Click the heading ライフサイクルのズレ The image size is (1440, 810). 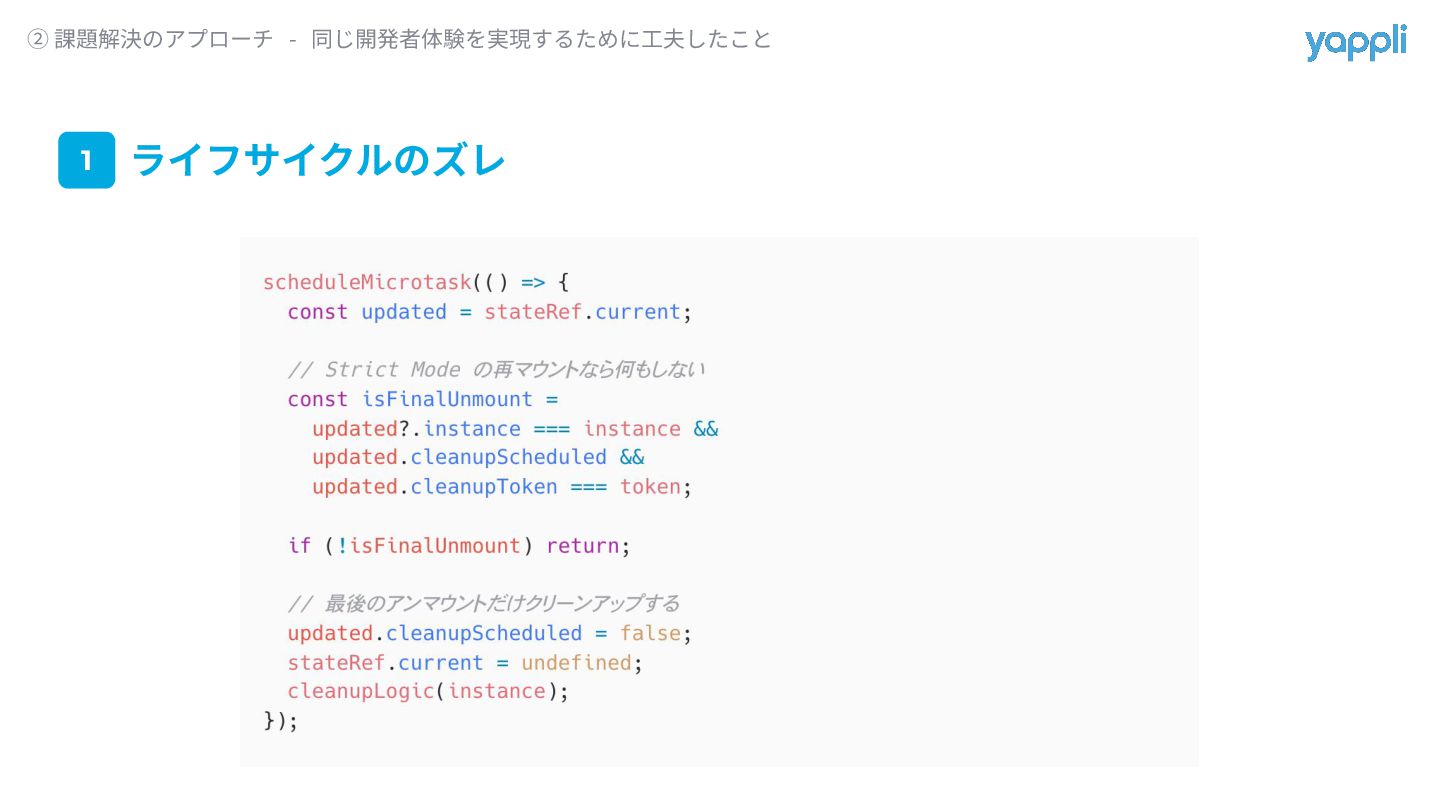(x=318, y=160)
